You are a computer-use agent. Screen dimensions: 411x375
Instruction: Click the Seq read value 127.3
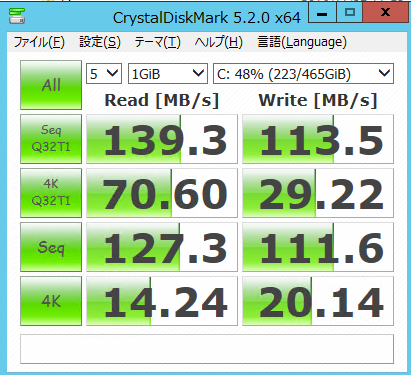tap(162, 247)
